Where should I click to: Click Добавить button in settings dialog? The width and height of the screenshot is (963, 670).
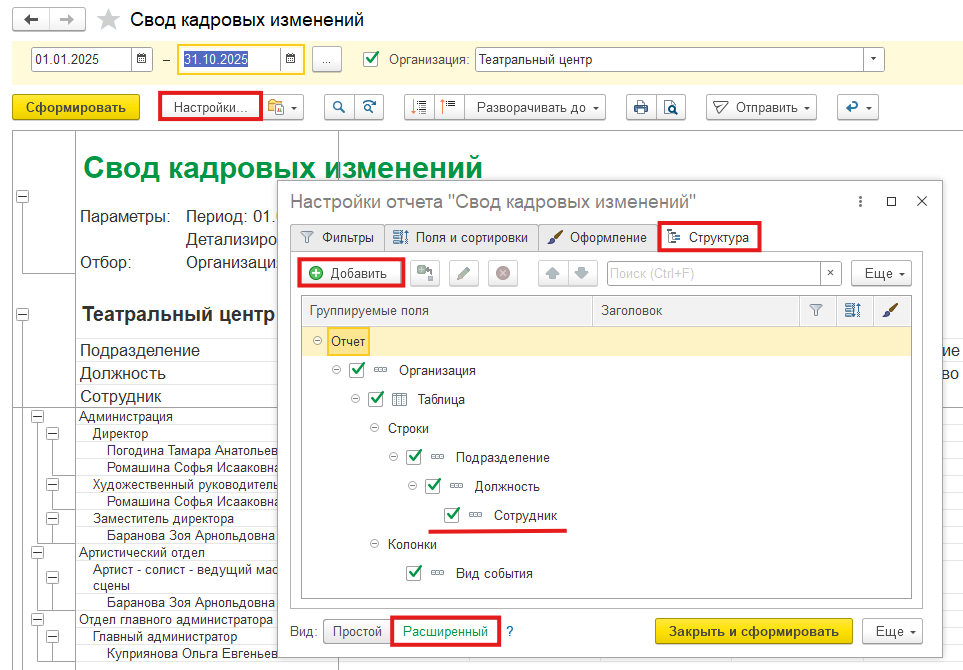pos(351,273)
